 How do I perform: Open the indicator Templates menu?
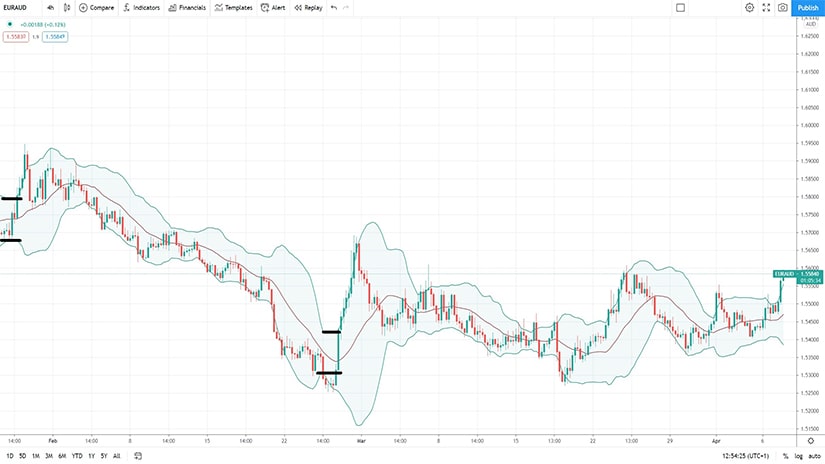tap(234, 8)
